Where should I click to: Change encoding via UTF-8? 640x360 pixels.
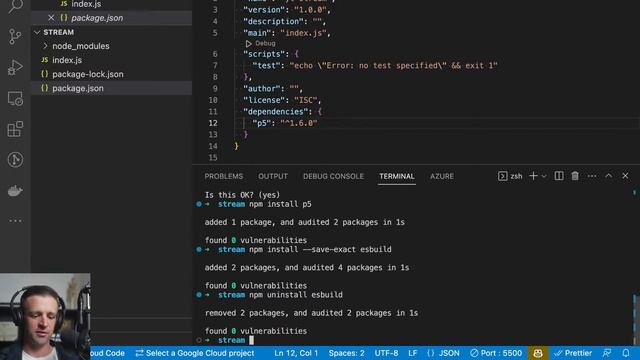(x=386, y=353)
